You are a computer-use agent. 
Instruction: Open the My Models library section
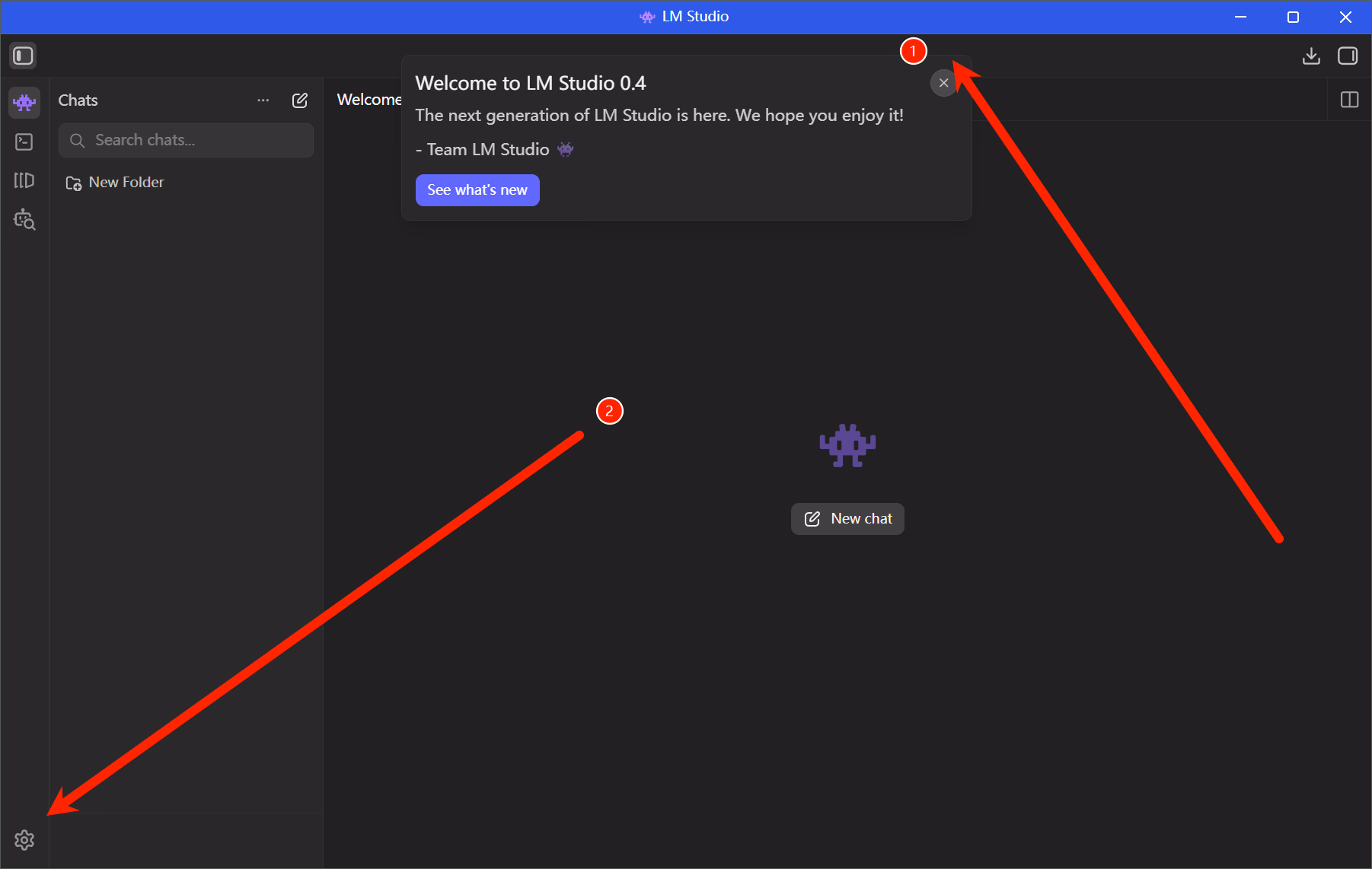click(x=24, y=180)
